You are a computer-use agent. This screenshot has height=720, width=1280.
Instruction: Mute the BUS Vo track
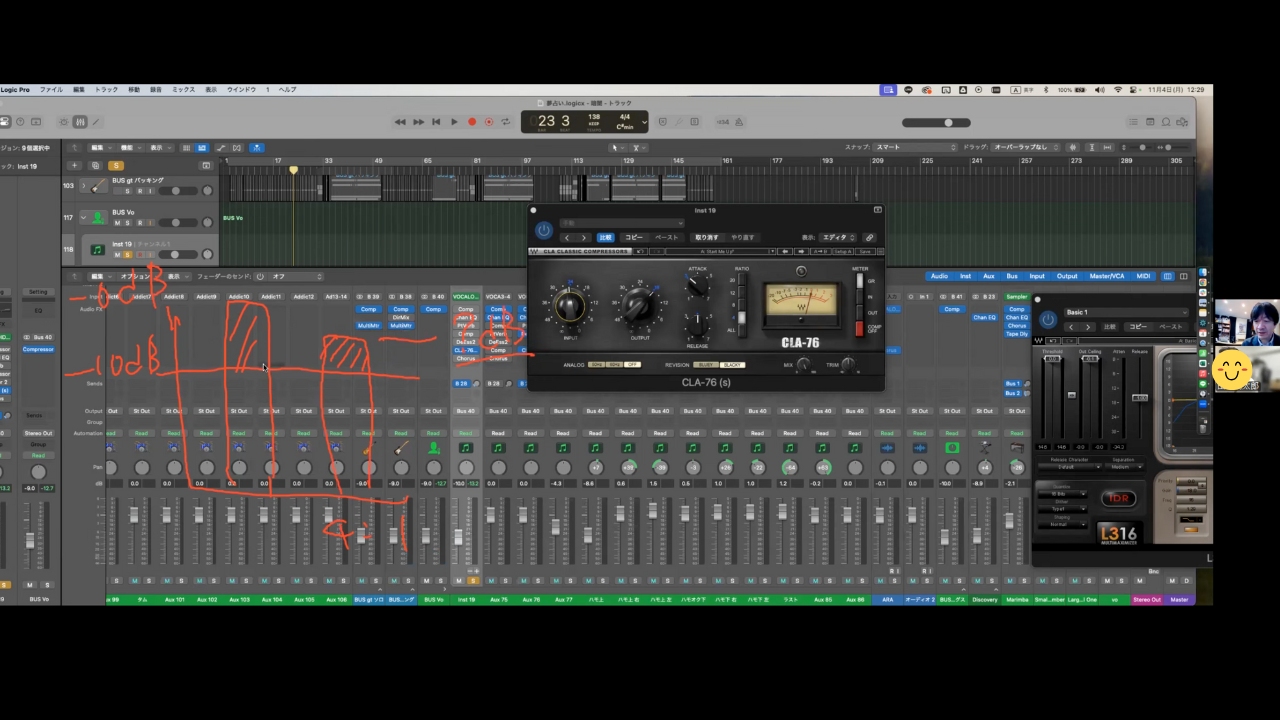pyautogui.click(x=117, y=223)
